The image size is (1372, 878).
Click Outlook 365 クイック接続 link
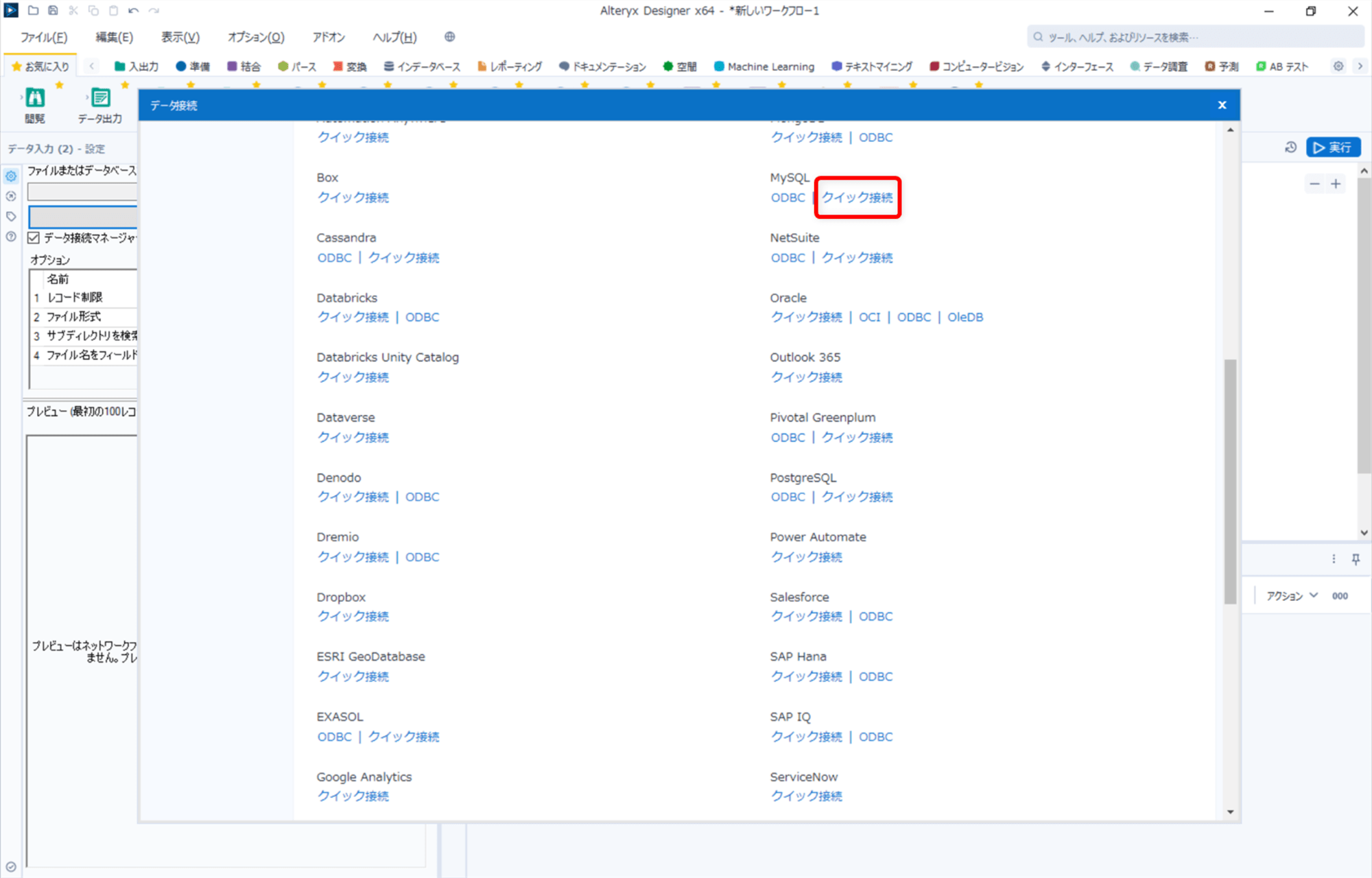tap(807, 377)
